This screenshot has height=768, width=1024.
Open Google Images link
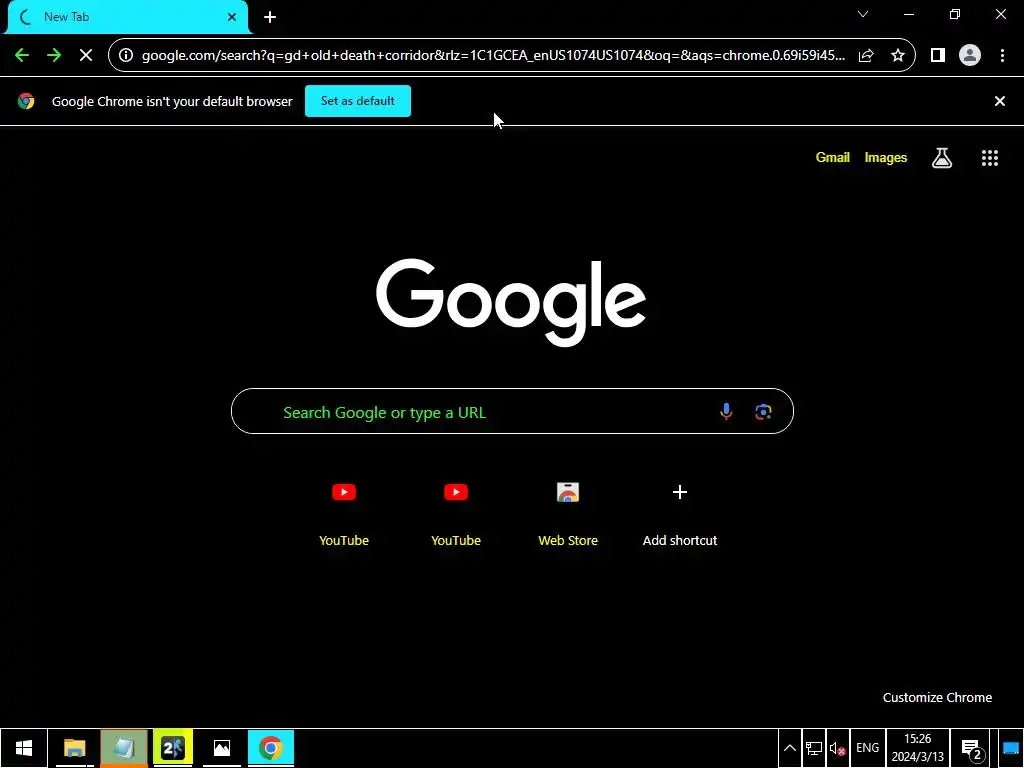coord(886,157)
